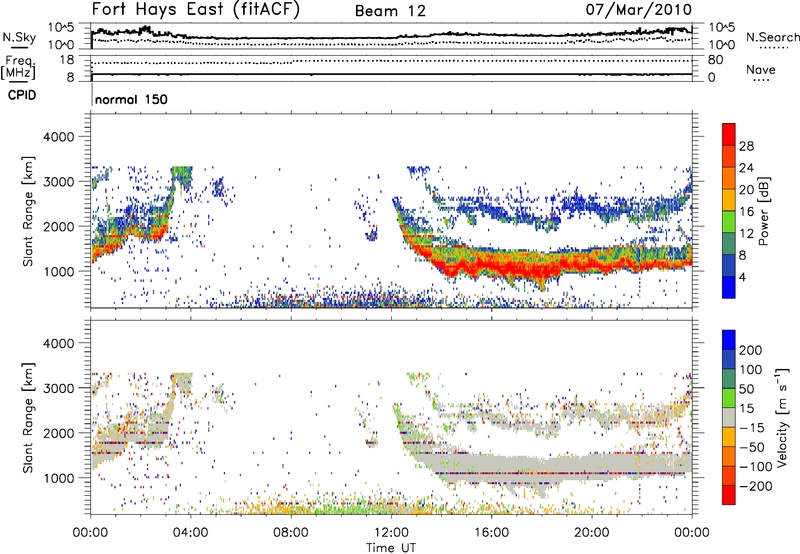800x554 pixels.
Task: Click the "N.Search" legend label
Action: pyautogui.click(x=773, y=37)
